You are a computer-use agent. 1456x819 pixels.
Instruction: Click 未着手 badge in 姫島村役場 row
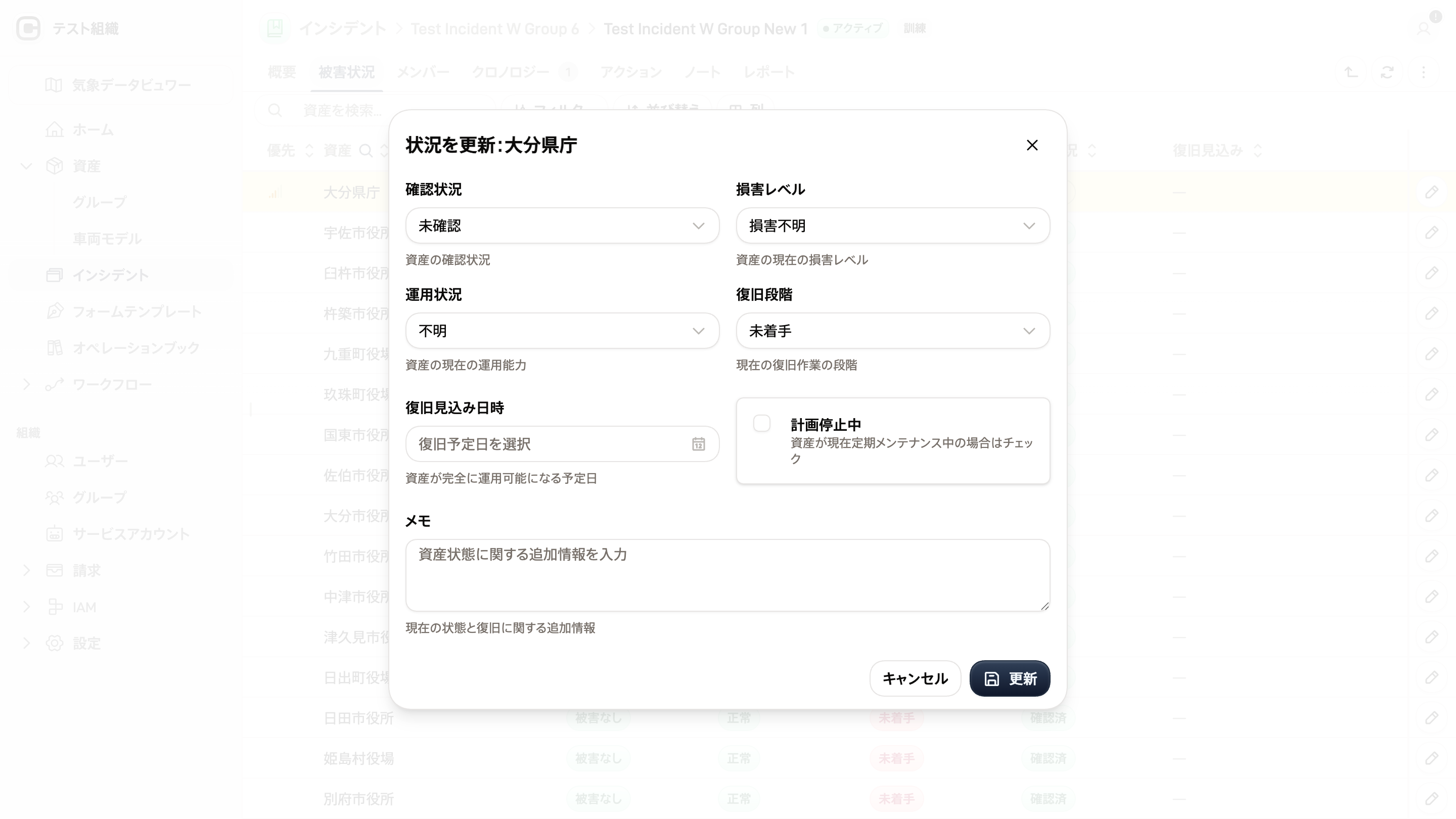(x=896, y=758)
